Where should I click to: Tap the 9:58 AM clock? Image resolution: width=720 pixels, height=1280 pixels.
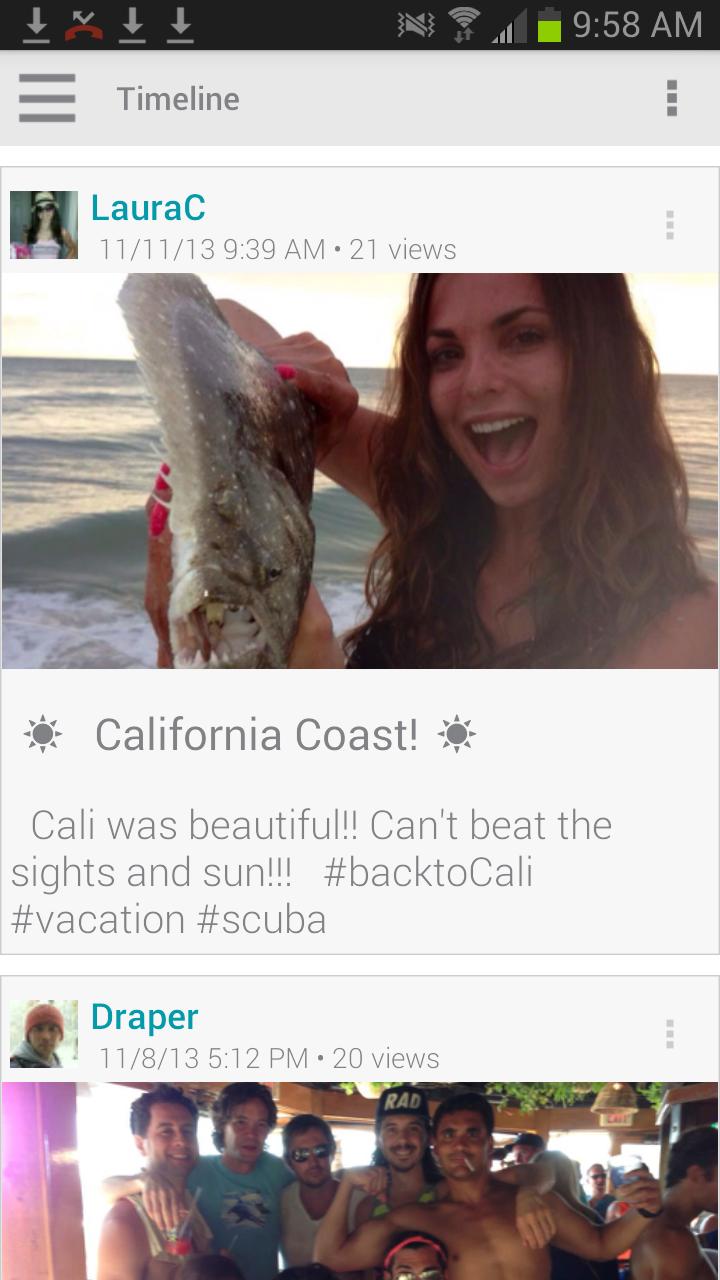637,24
